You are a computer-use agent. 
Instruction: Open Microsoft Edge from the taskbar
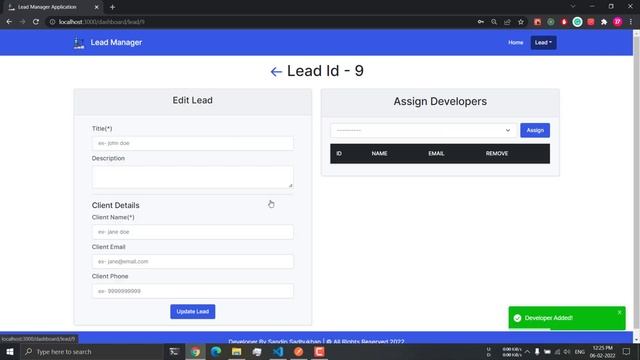pos(216,351)
